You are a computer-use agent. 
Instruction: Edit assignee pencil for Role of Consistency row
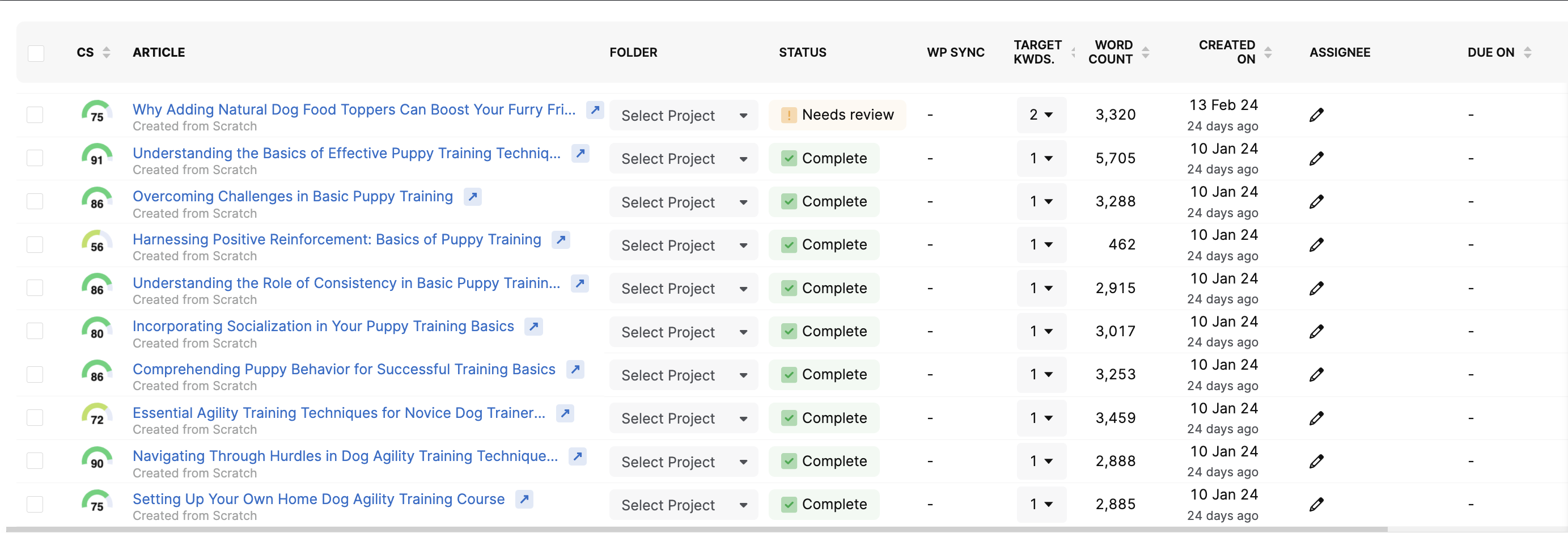tap(1316, 288)
